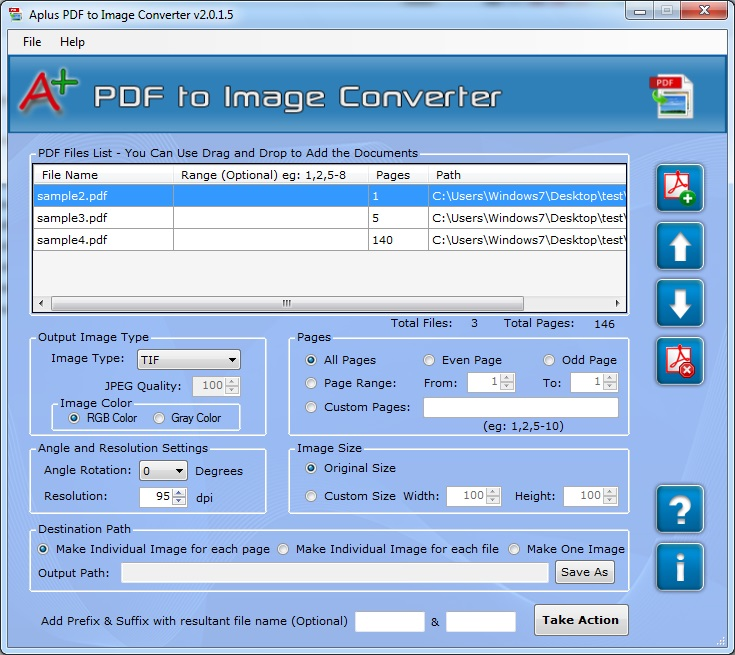Click the Add PDF file icon
The height and width of the screenshot is (655, 735).
[x=680, y=188]
